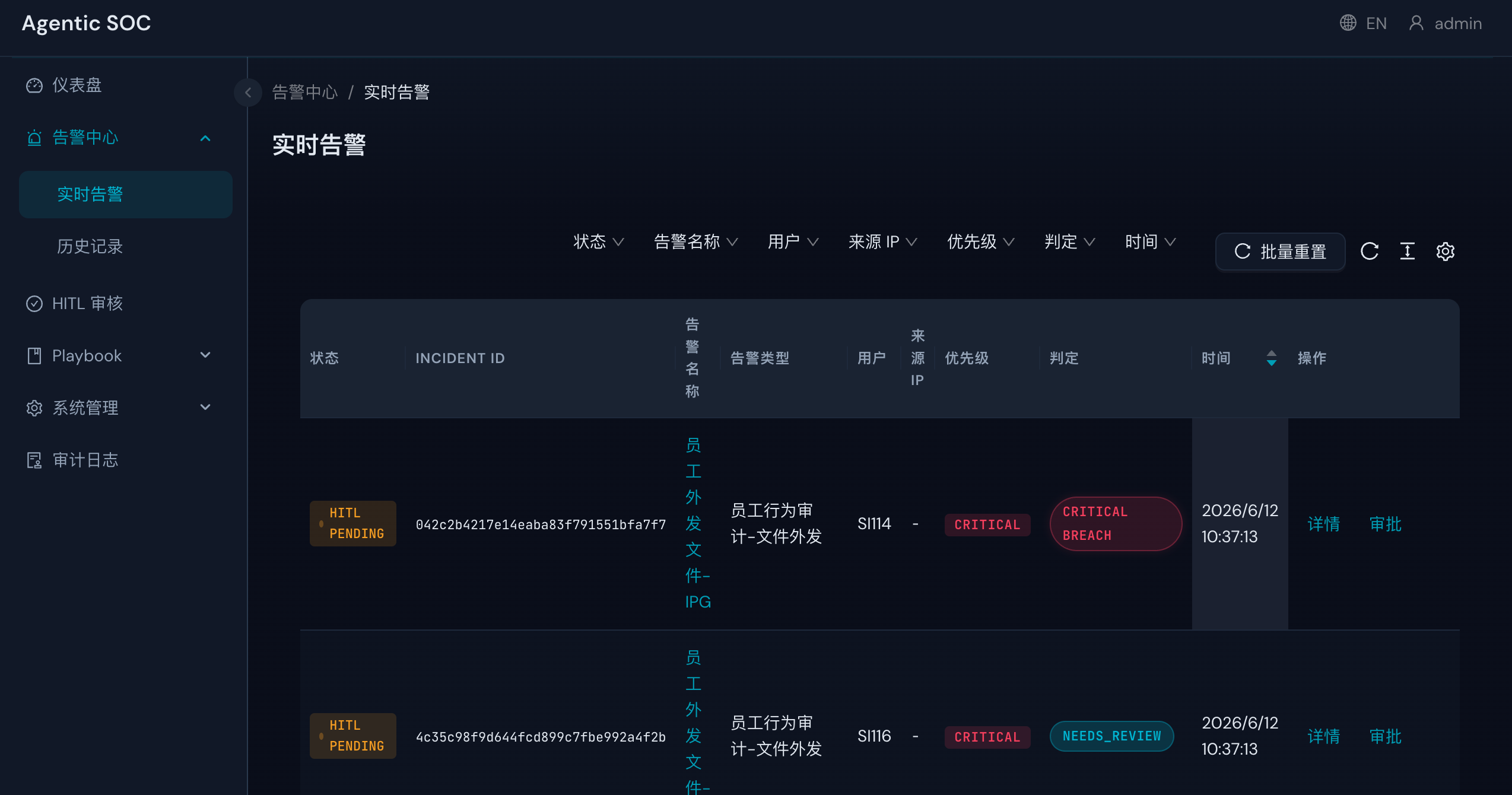Image resolution: width=1512 pixels, height=795 pixels.
Task: Open the table density height setting
Action: pyautogui.click(x=1408, y=252)
